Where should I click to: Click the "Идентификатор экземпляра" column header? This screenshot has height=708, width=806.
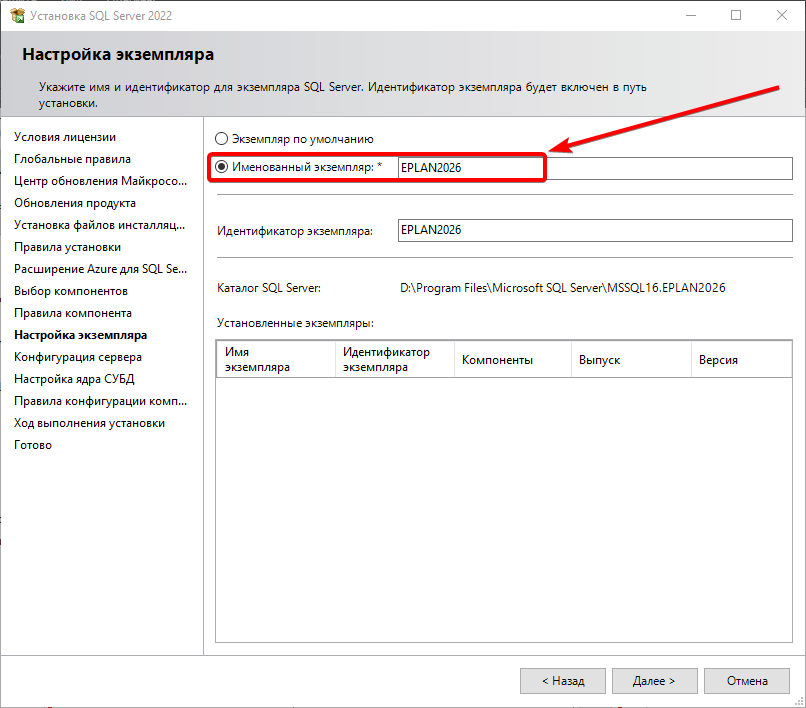[395, 359]
